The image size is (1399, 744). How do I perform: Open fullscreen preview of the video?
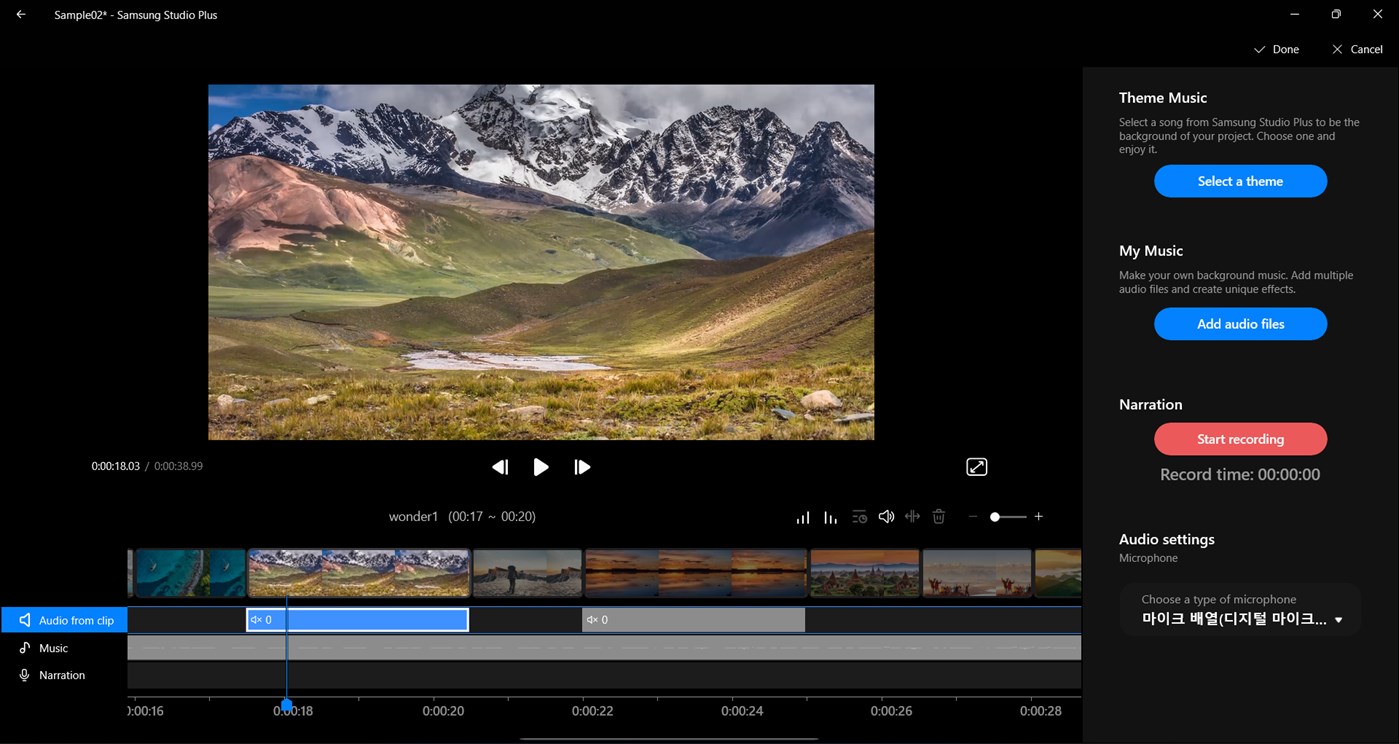(x=976, y=466)
